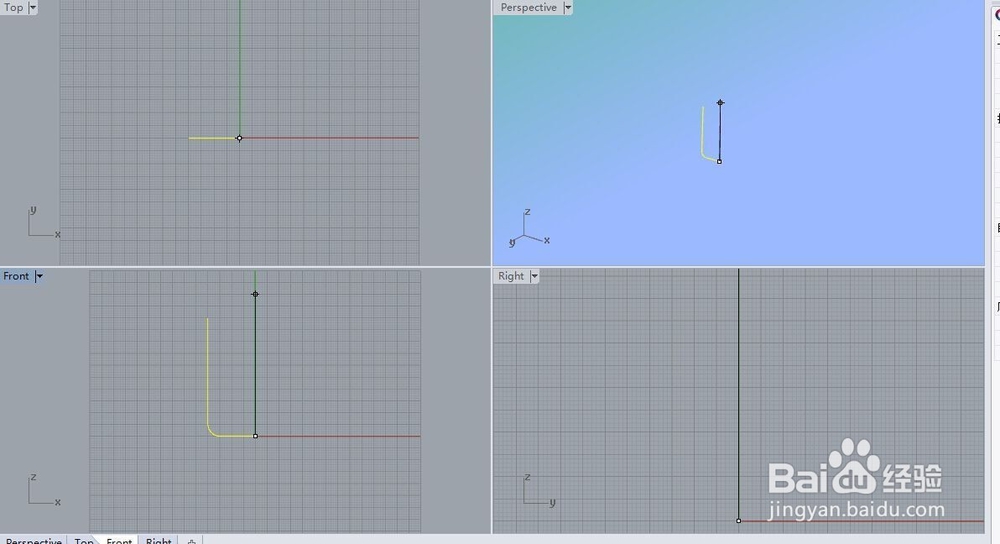Open the Front viewport dropdown arrow
This screenshot has height=544, width=1000.
[39, 276]
